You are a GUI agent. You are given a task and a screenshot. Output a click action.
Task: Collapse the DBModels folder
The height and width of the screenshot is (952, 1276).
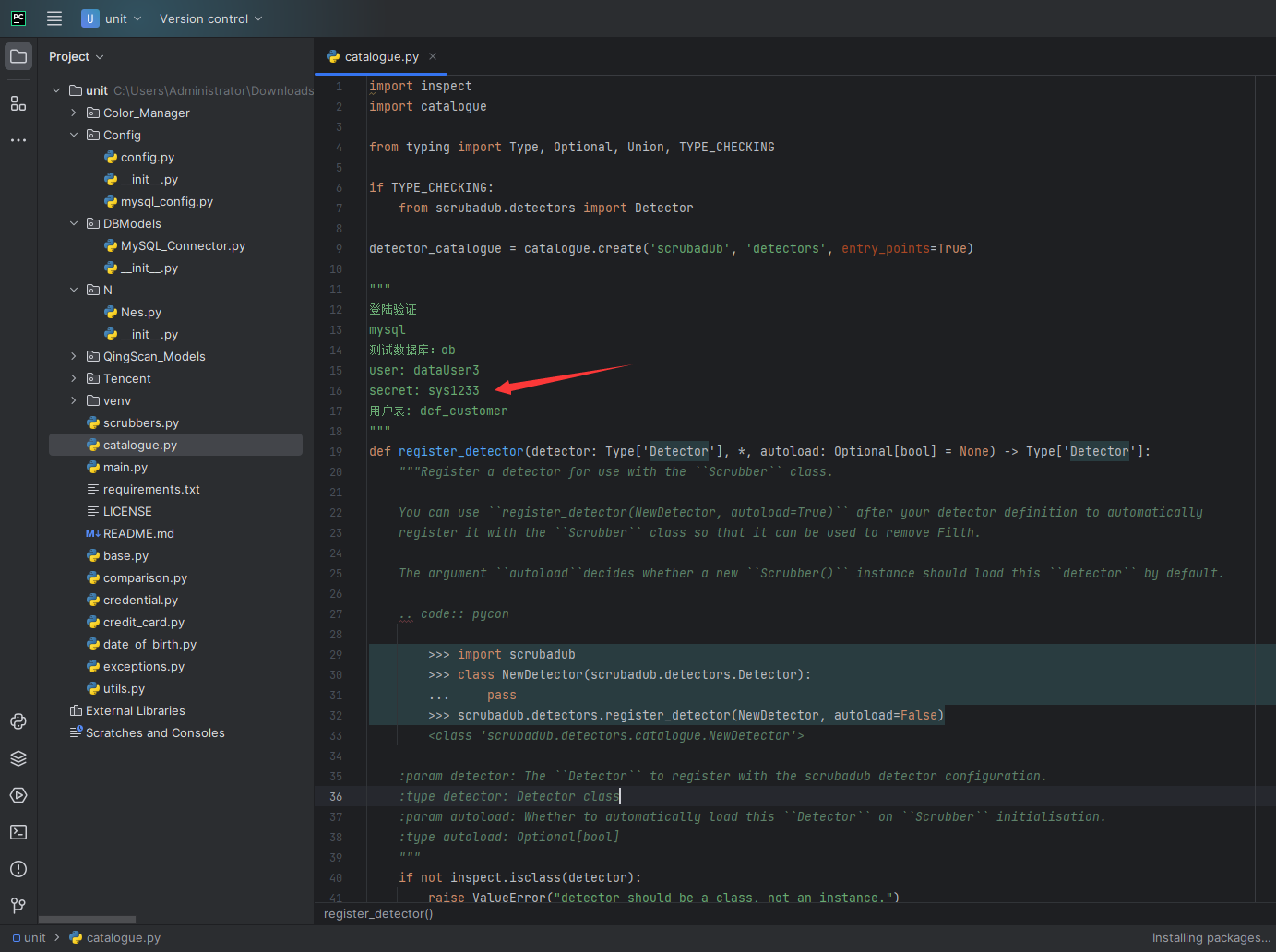[x=74, y=223]
